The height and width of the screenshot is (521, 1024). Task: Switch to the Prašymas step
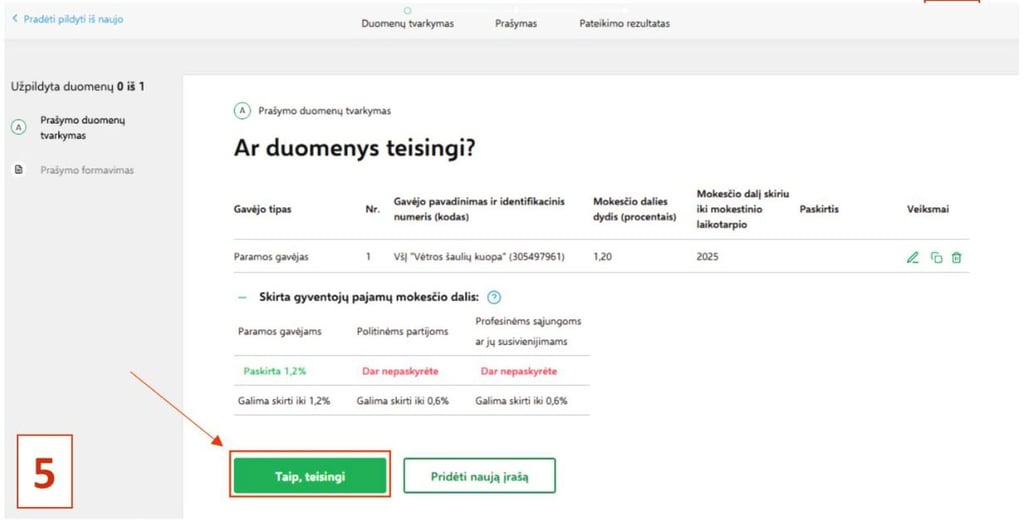pyautogui.click(x=515, y=24)
